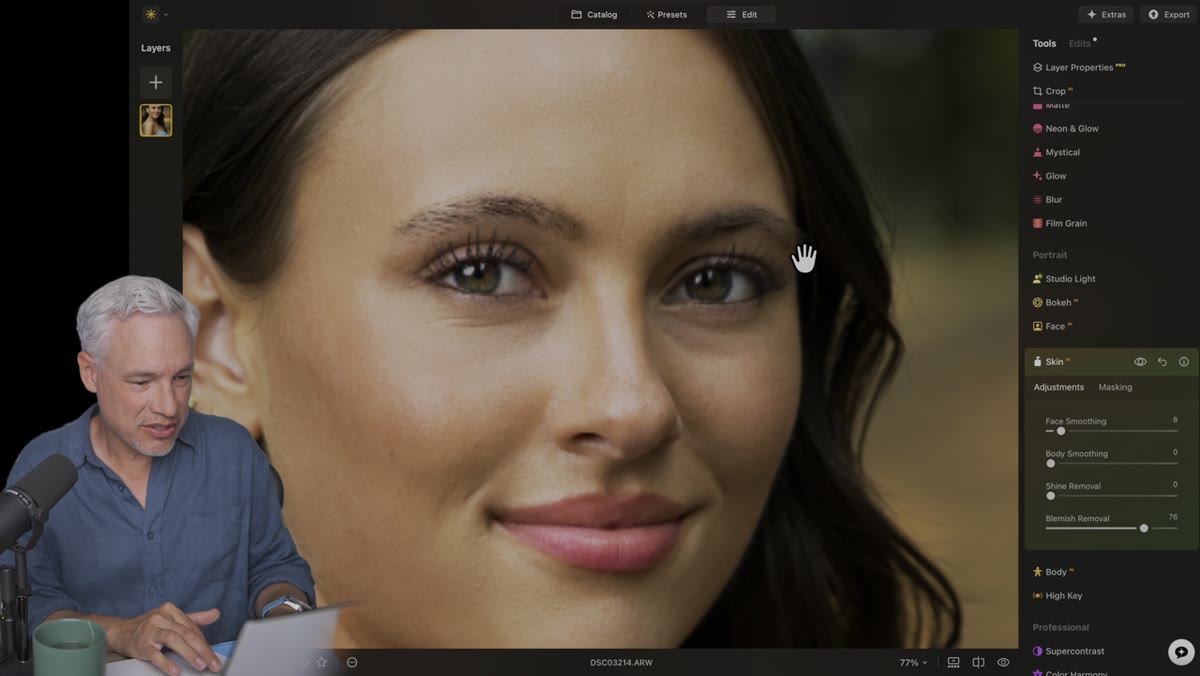The width and height of the screenshot is (1200, 676).
Task: Click the Shine Removal slider handle
Action: (x=1050, y=496)
